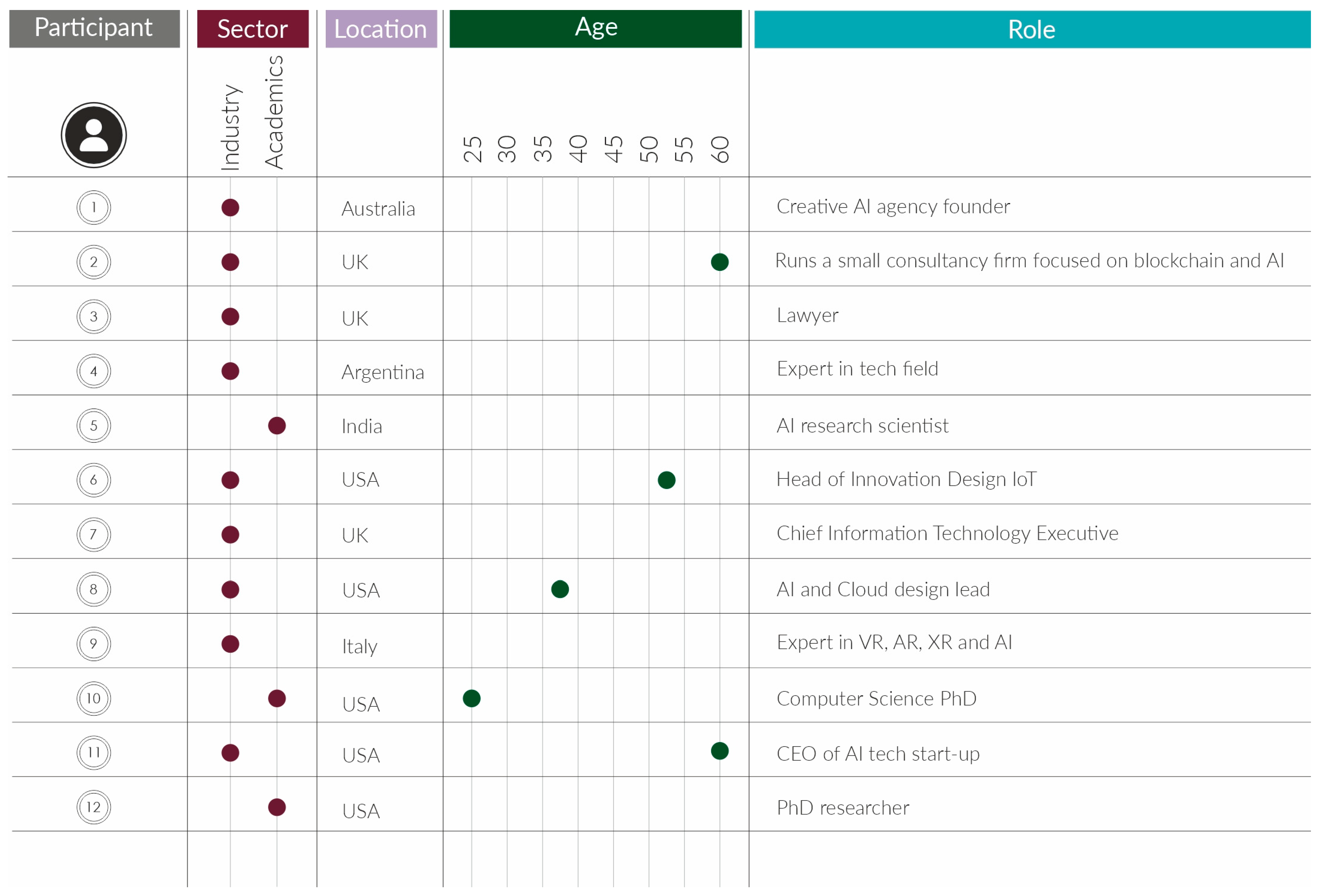The image size is (1327, 896).
Task: Click participant 10's green age dot at 25
Action: pos(472,698)
